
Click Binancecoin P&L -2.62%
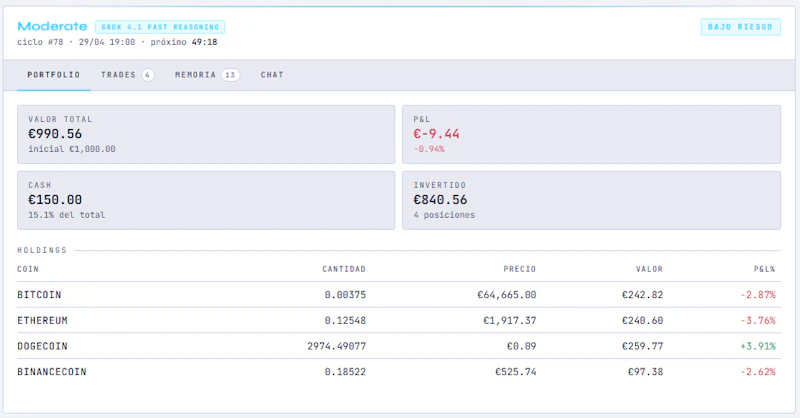pos(758,372)
